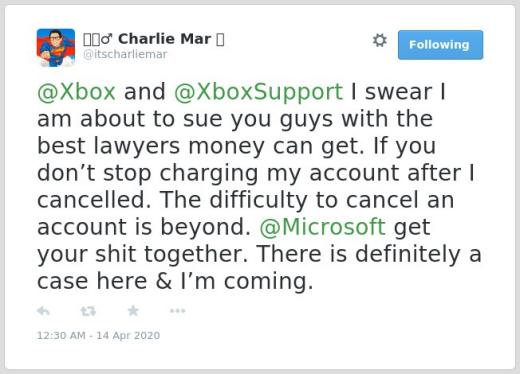Reply to Charlie Mar's tweet
The width and height of the screenshot is (520, 374).
43,311
